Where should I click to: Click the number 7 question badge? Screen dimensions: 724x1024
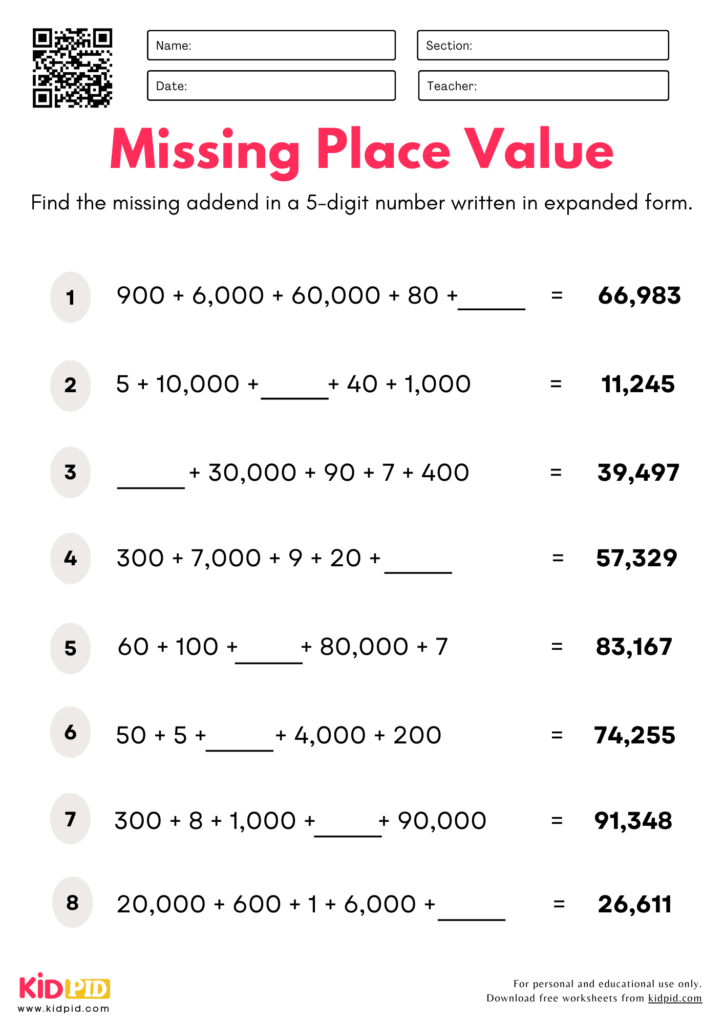click(70, 820)
